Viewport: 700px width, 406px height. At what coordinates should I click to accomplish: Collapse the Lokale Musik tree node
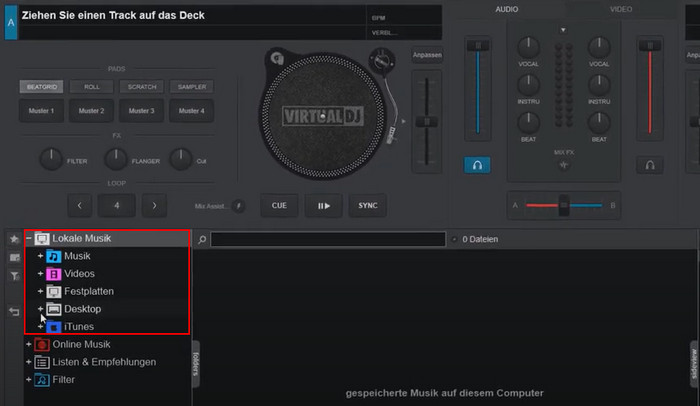click(29, 239)
